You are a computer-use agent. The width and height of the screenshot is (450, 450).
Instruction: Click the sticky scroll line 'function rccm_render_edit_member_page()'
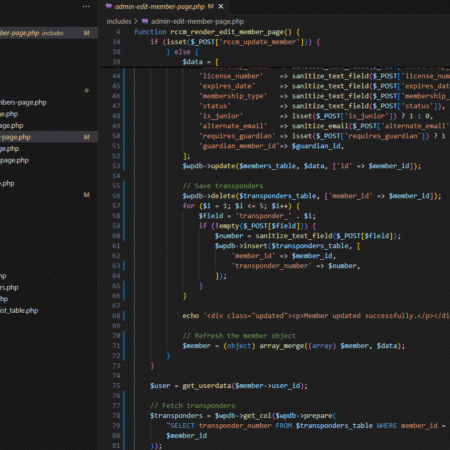coord(217,32)
